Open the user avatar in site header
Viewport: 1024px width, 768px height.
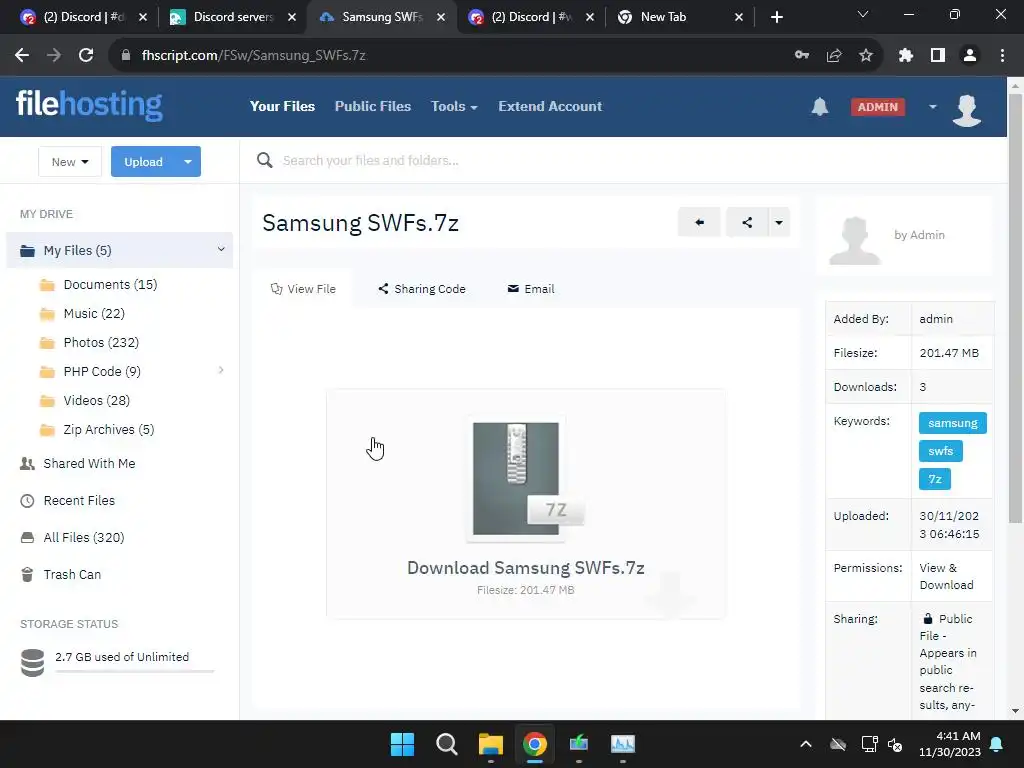pos(967,109)
